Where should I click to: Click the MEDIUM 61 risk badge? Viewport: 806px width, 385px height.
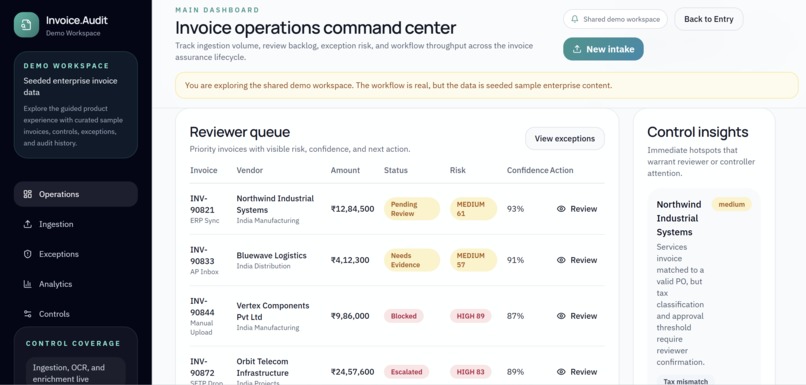coord(473,209)
